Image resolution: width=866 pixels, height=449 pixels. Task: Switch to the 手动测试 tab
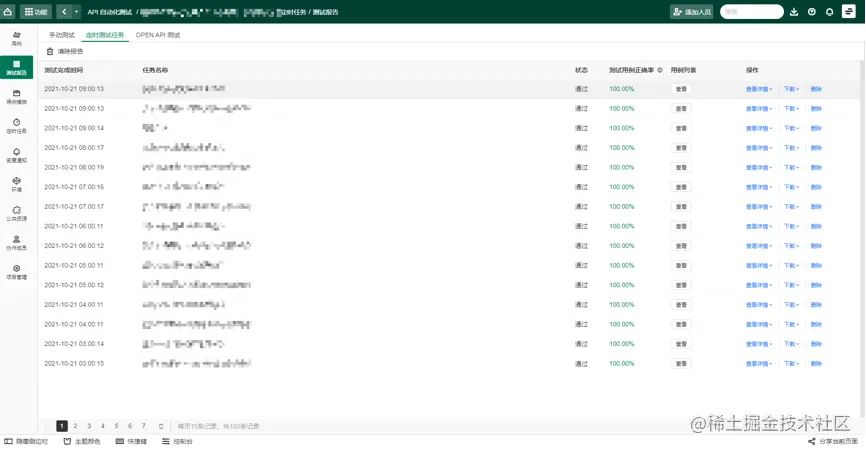(x=62, y=35)
